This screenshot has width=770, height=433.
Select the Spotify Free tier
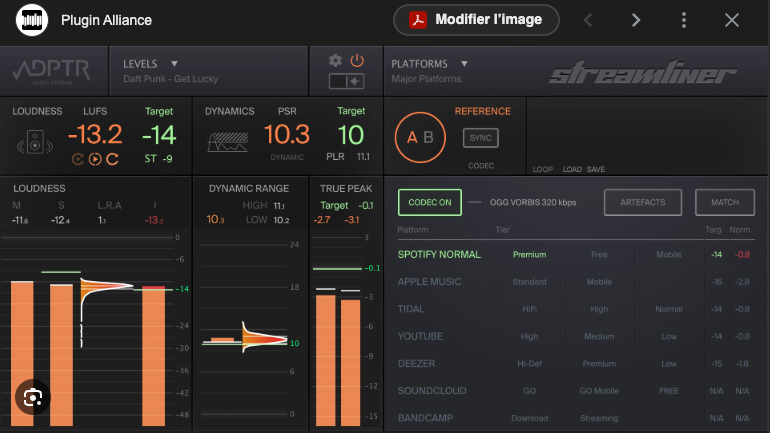[x=599, y=255]
